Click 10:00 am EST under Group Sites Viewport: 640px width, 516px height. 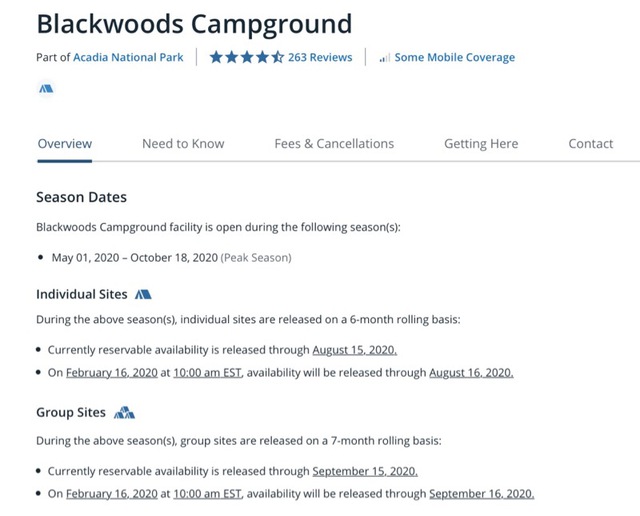click(x=207, y=494)
